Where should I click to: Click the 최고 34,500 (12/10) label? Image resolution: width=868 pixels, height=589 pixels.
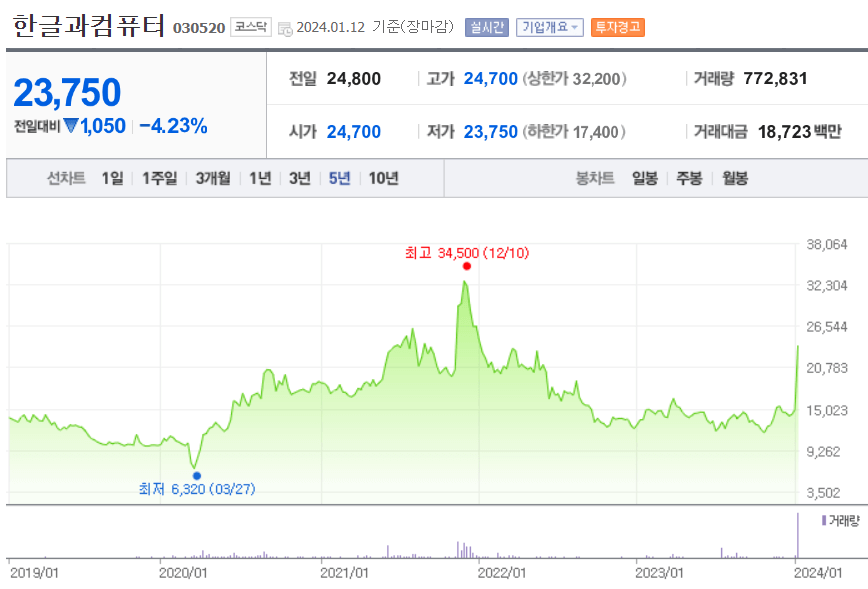467,253
